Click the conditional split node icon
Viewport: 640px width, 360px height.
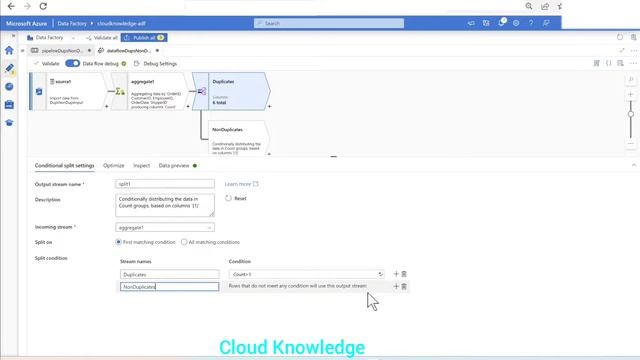(x=202, y=91)
